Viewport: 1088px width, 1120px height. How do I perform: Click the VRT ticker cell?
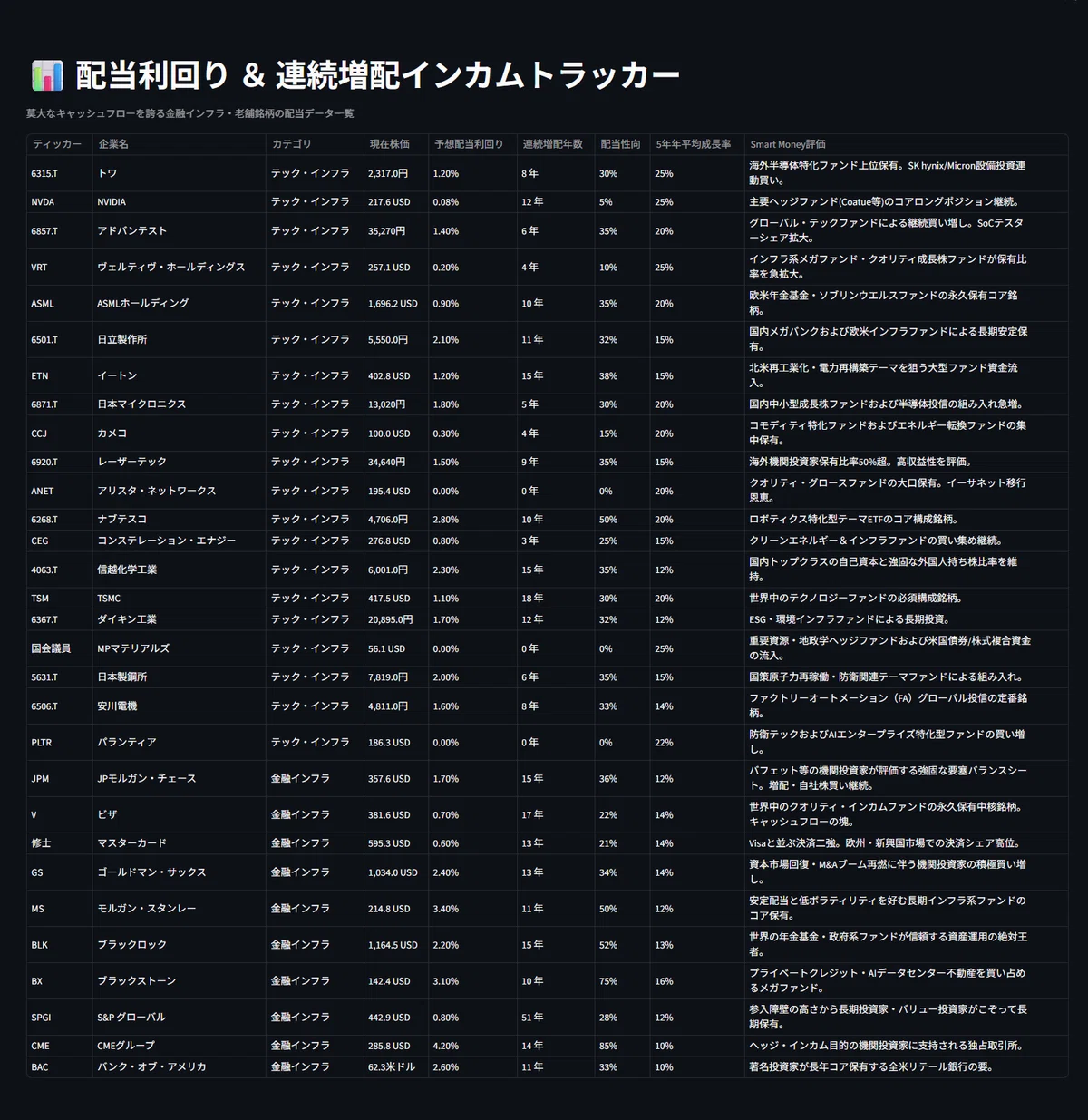(x=60, y=268)
